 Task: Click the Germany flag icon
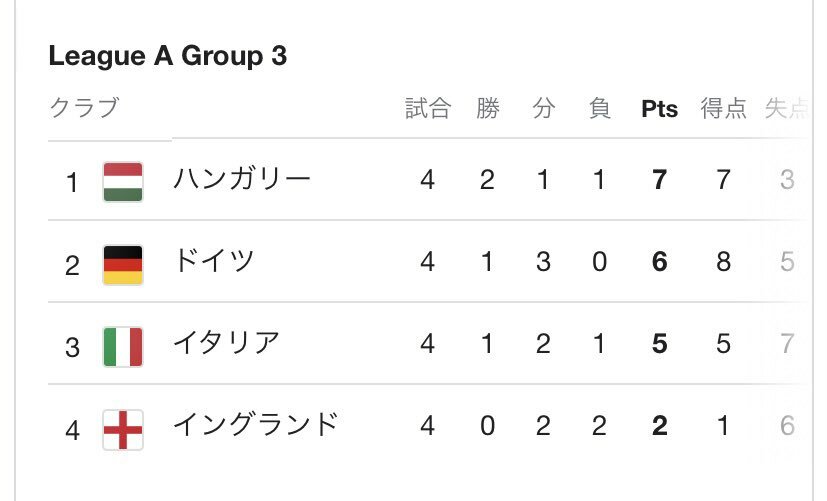[x=123, y=264]
